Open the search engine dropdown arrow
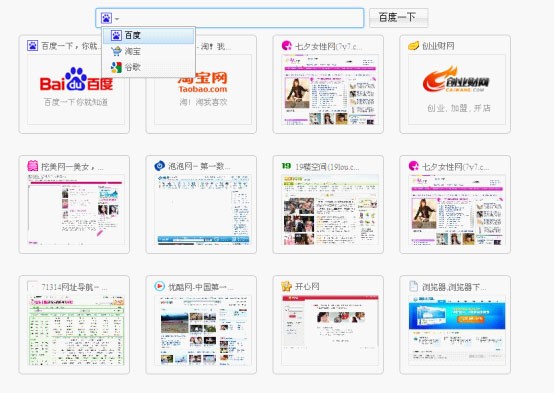This screenshot has height=393, width=554. click(x=117, y=19)
